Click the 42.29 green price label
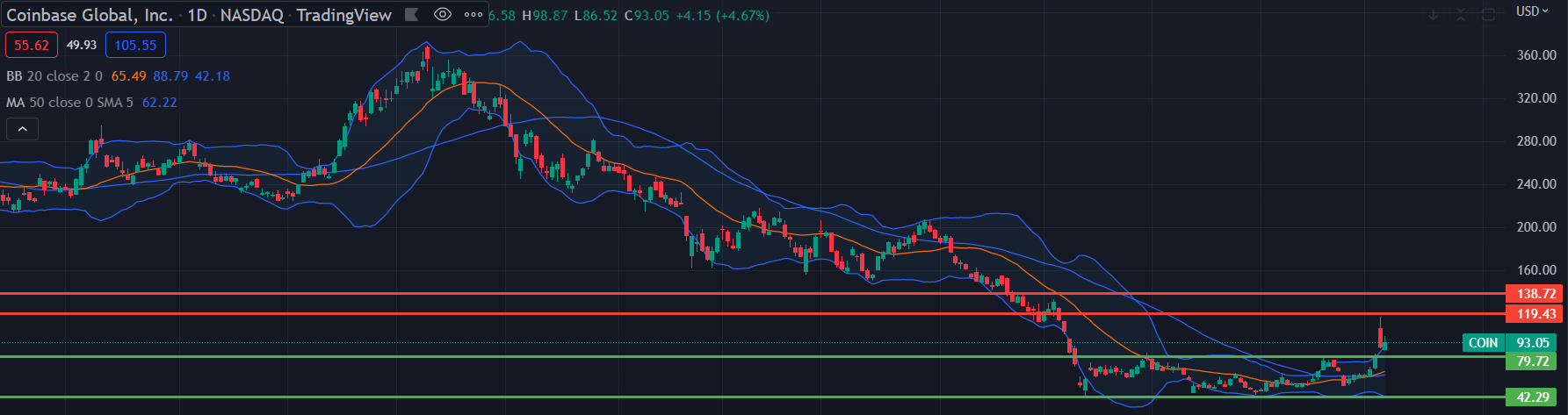Image resolution: width=1568 pixels, height=415 pixels. pyautogui.click(x=1531, y=397)
